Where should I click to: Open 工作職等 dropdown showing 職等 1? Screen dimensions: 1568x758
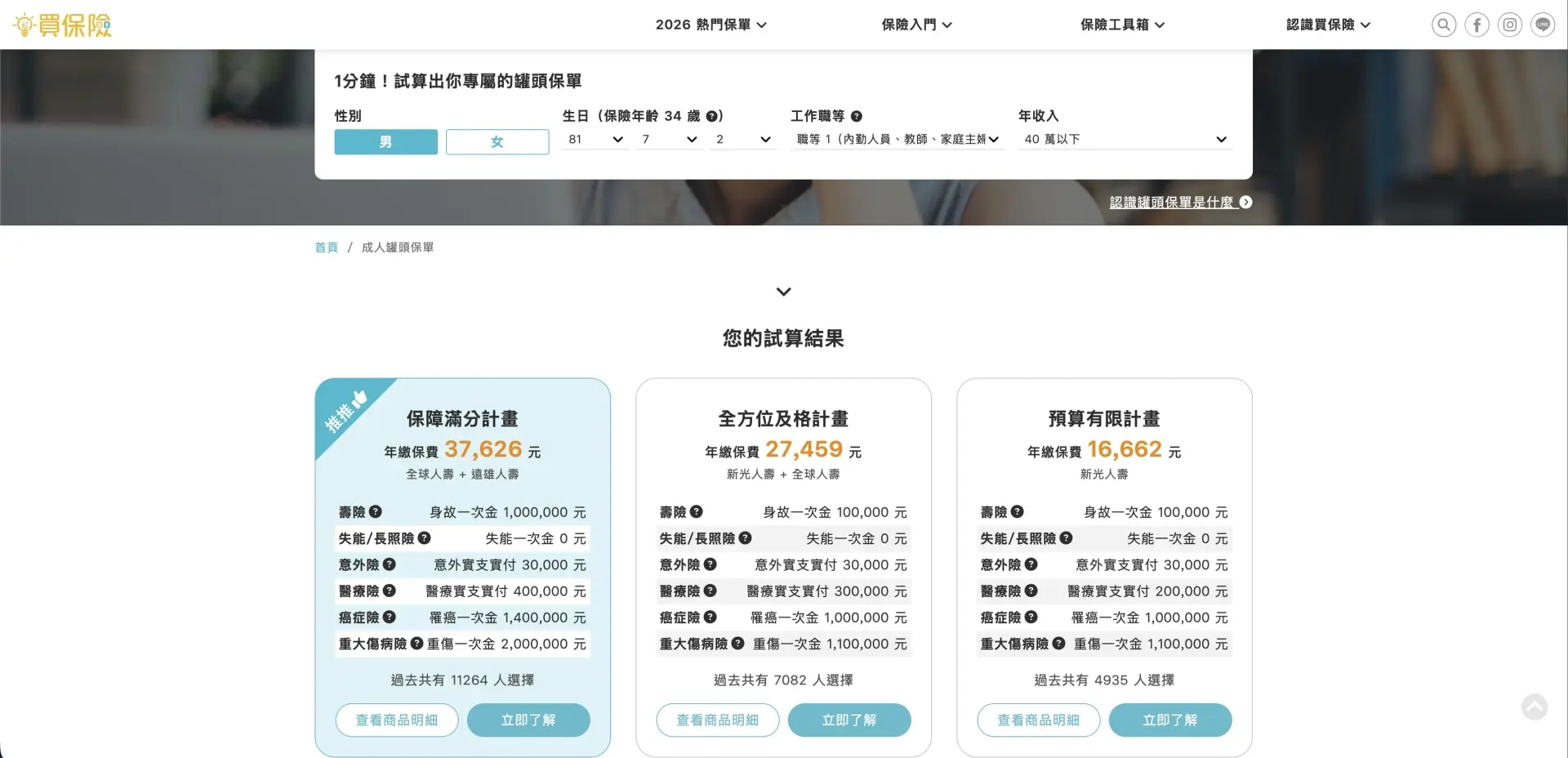tap(897, 139)
